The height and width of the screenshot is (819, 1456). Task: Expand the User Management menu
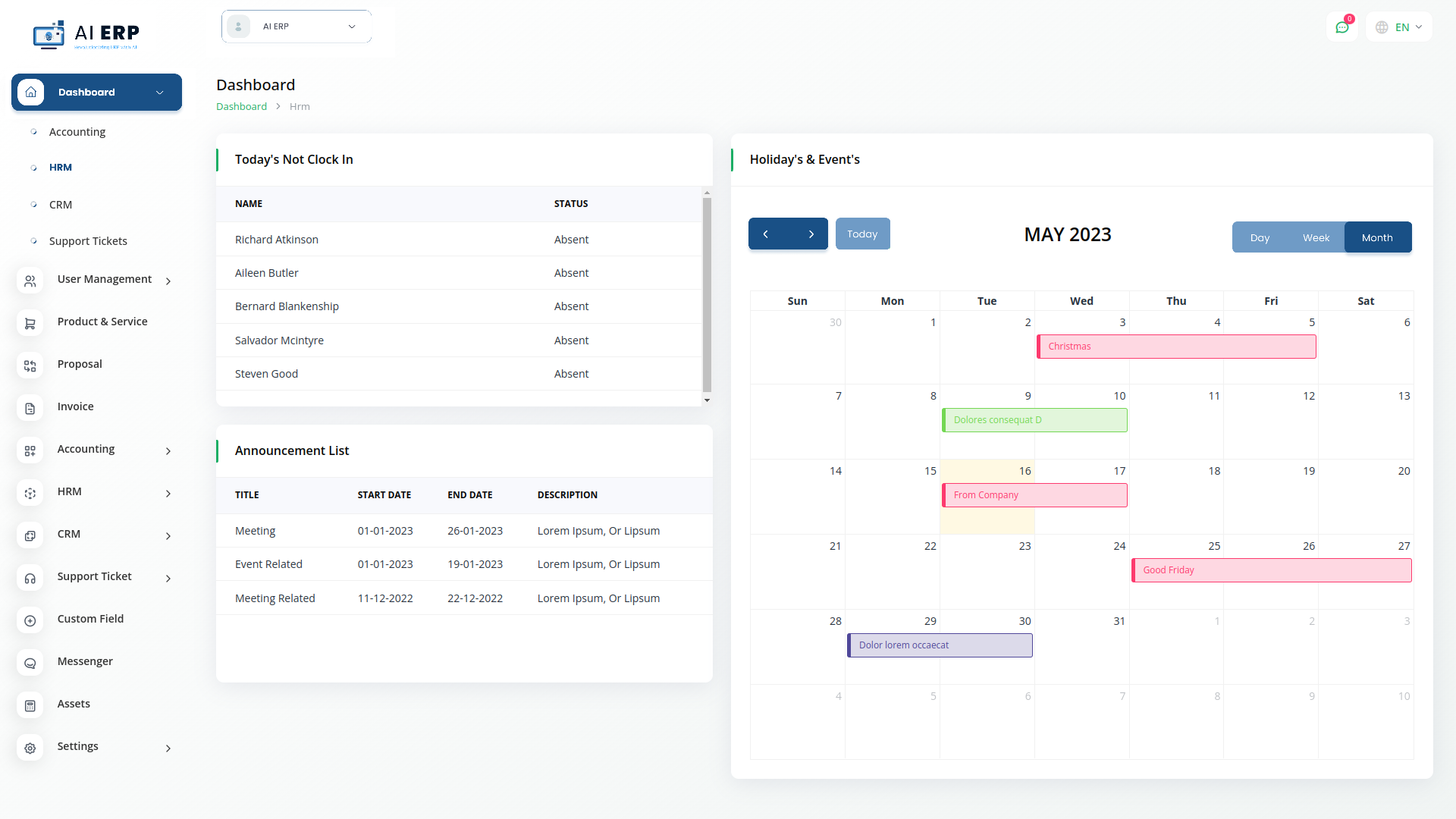(x=105, y=280)
